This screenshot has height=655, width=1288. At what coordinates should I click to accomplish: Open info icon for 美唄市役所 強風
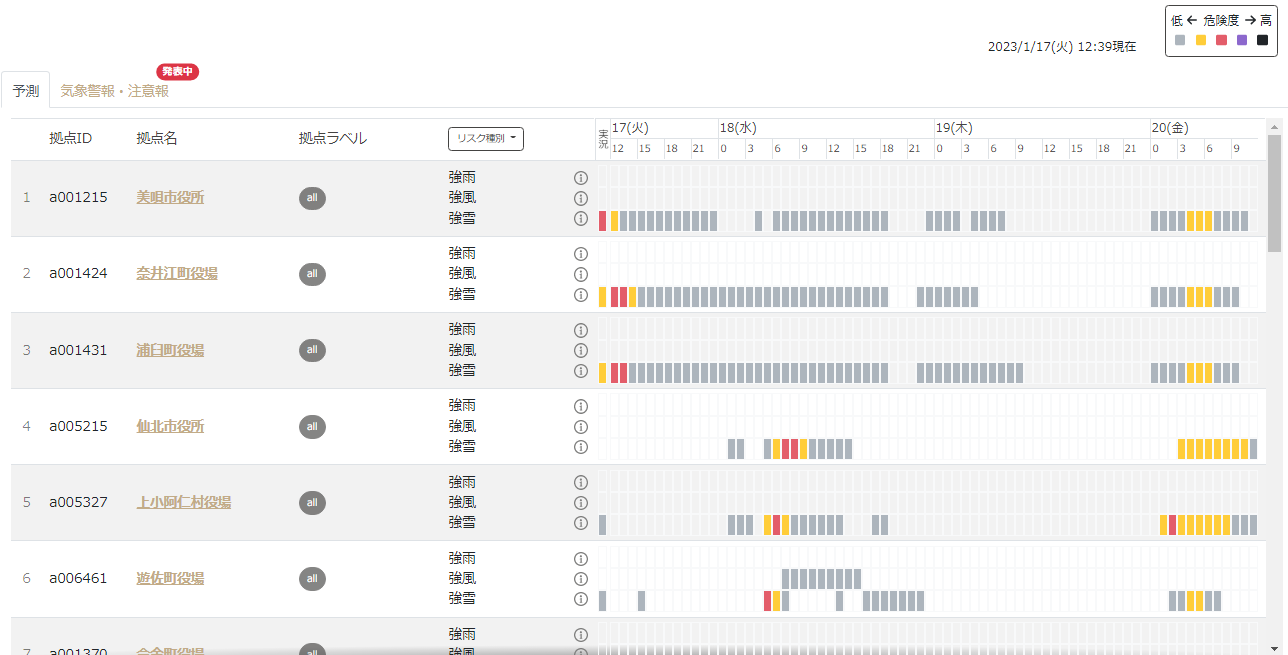[x=580, y=198]
